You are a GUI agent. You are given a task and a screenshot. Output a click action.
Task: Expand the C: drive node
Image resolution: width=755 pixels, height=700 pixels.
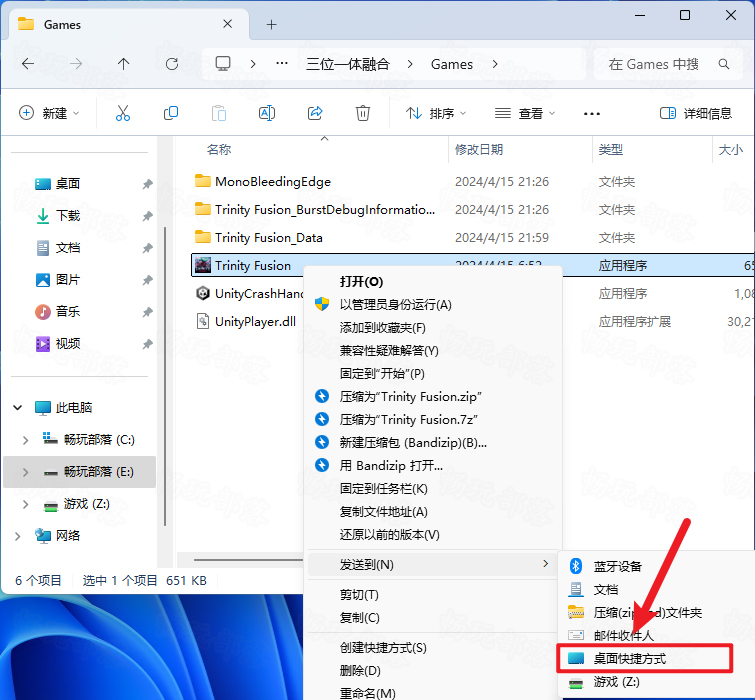click(26, 440)
